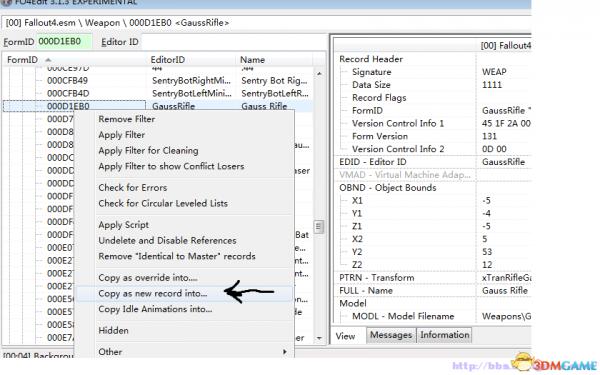Click the record list scrollbar thumb
Viewport: 600px width, 375px height.
point(319,227)
